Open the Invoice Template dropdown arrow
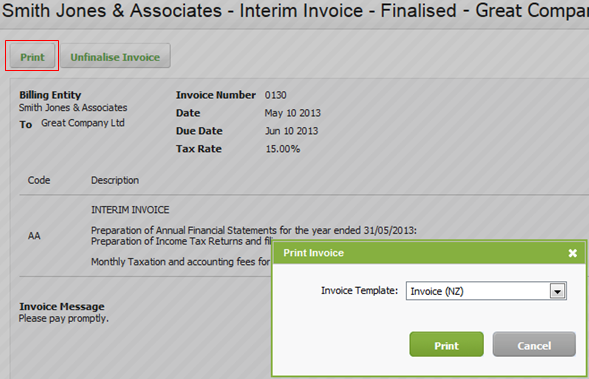Image resolution: width=589 pixels, height=379 pixels. (558, 291)
